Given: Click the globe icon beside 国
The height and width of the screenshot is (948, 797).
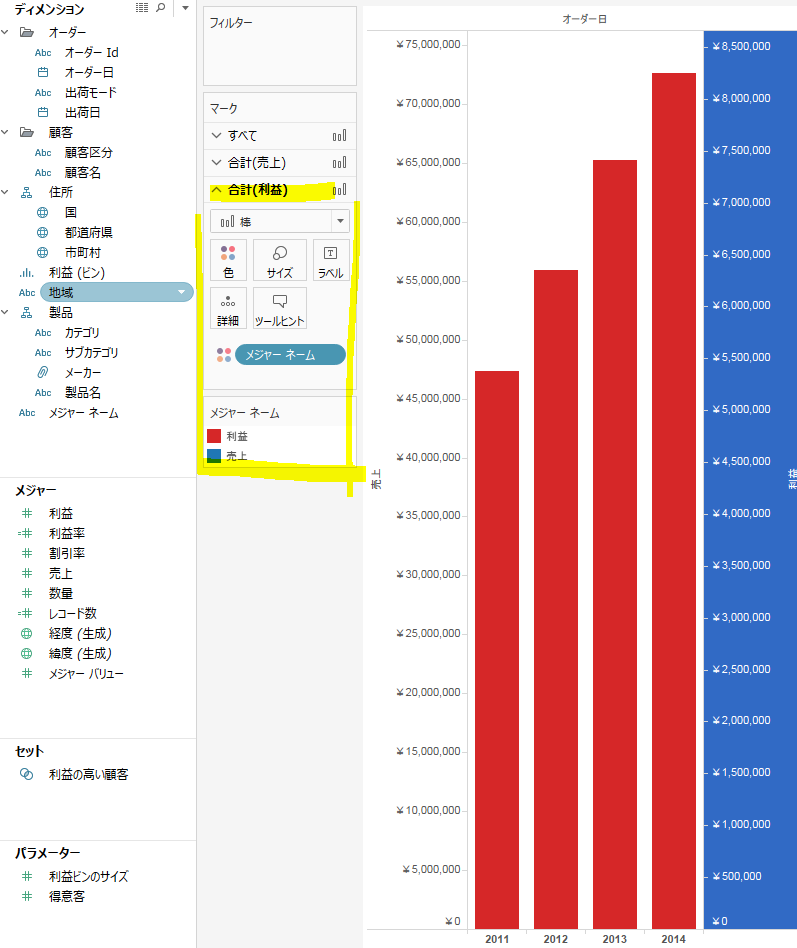Looking at the screenshot, I should click(42, 212).
